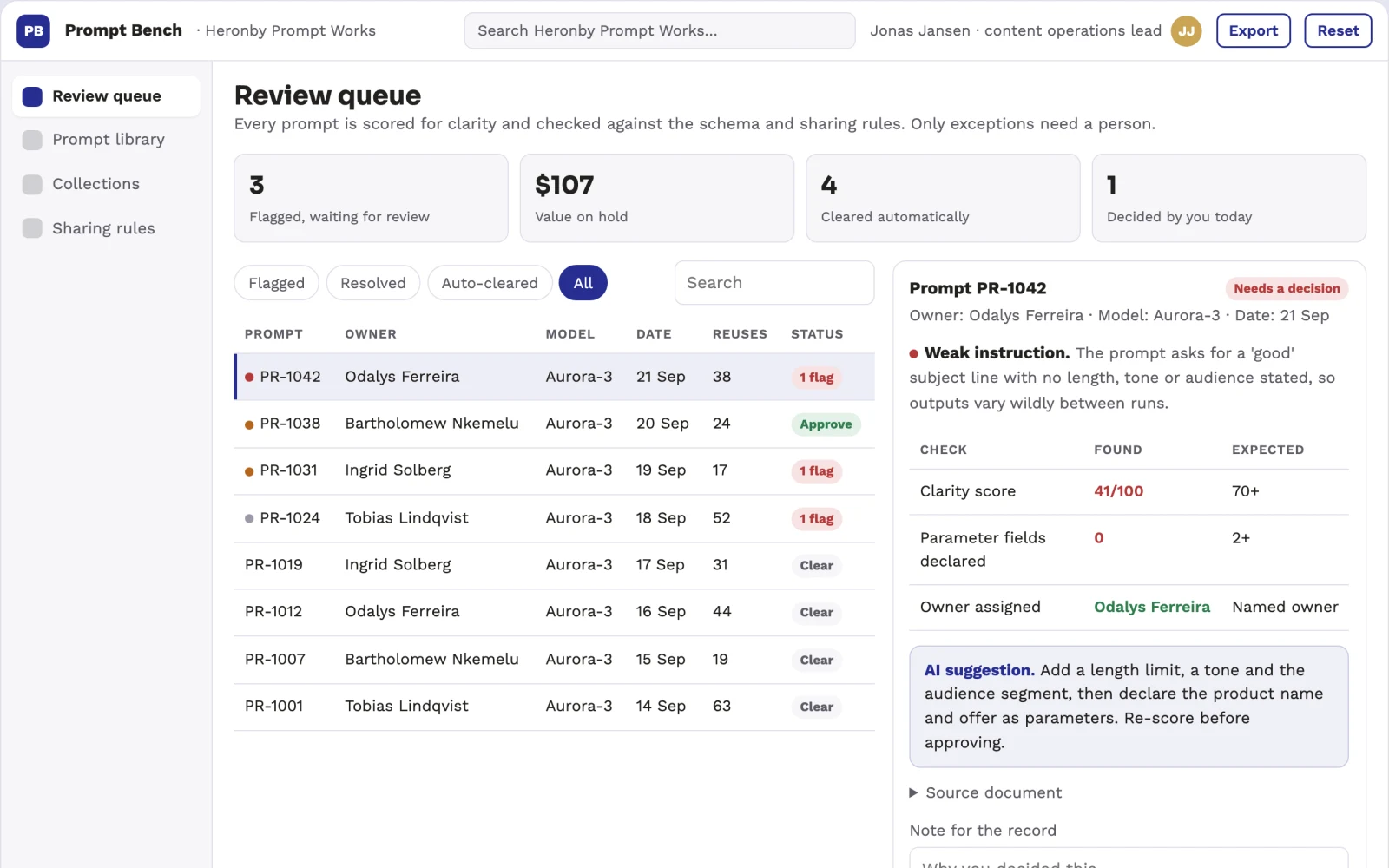Click the Clear badge on PR-1019
The height and width of the screenshot is (868, 1389).
point(816,566)
